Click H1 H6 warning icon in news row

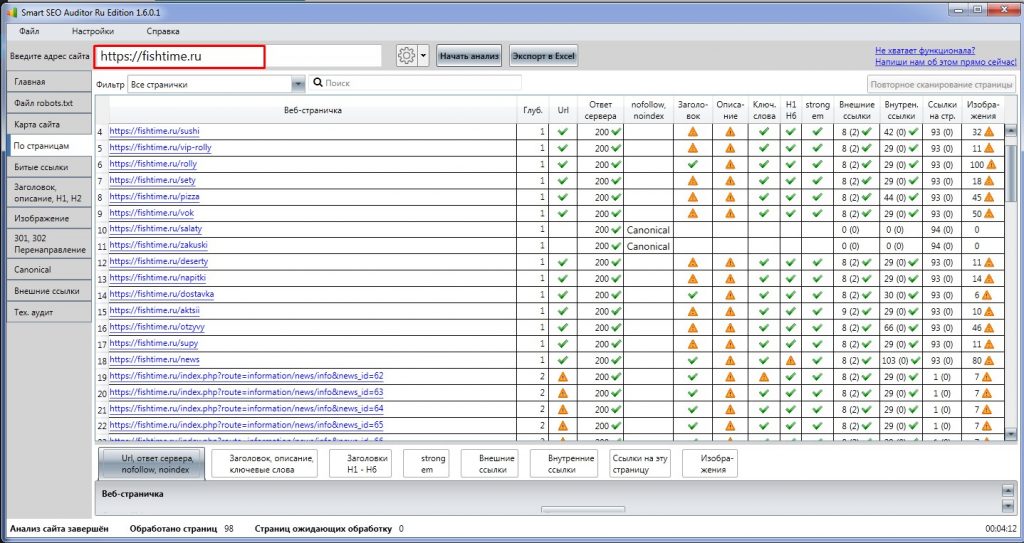pos(791,360)
